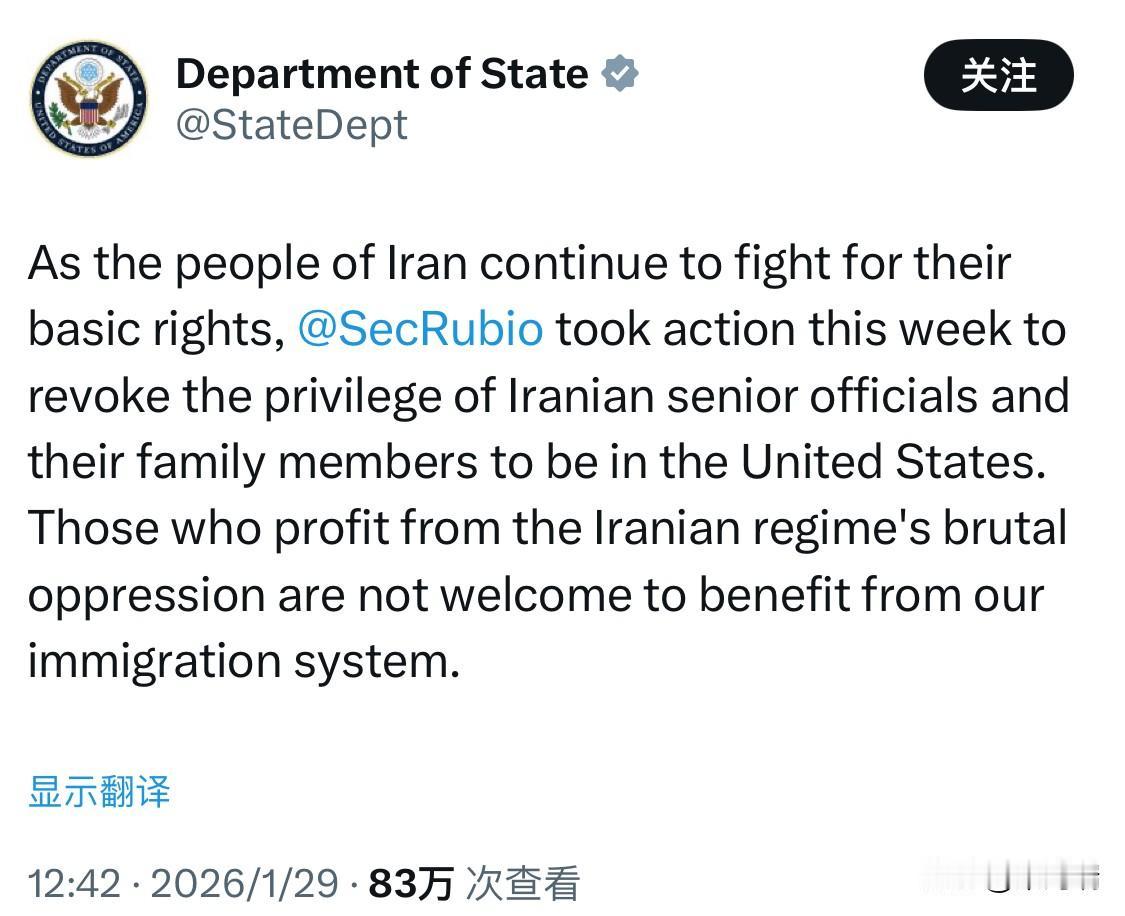Viewport: 1125px width, 916px height.
Task: Click the faded watermark logo
Action: pos(1040,877)
